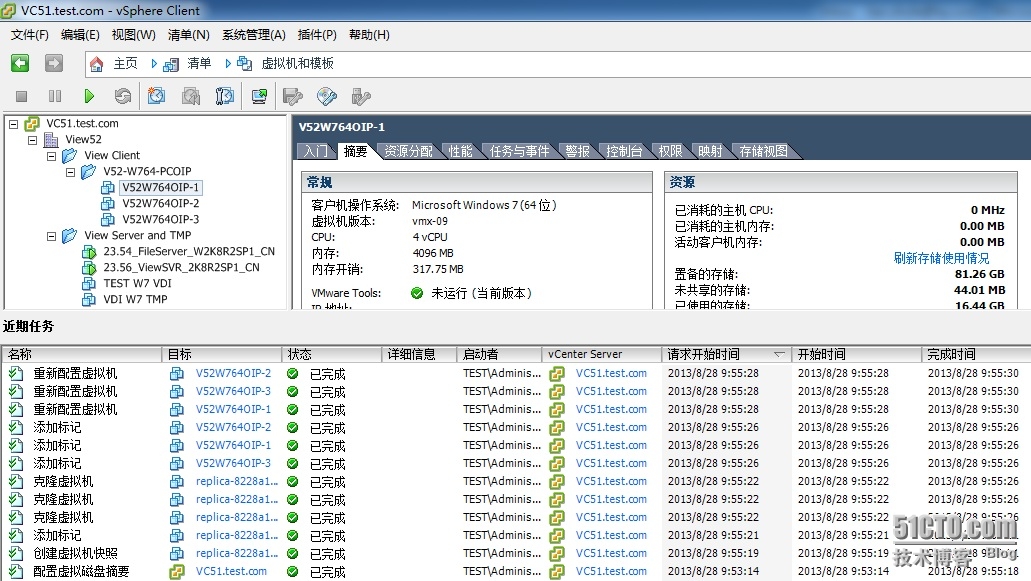Viewport: 1031px width, 581px height.
Task: Click the reset VM circular arrows icon
Action: [123, 97]
